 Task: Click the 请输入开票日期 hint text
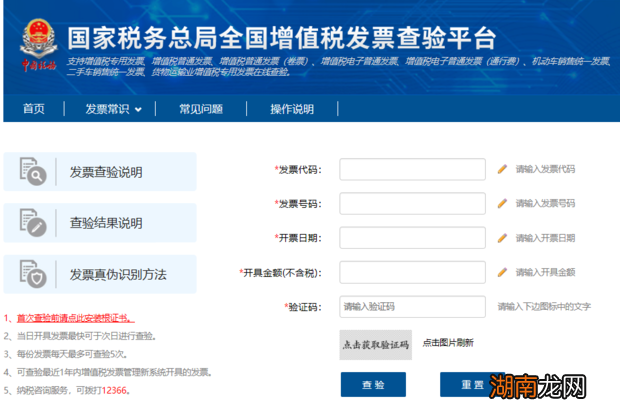click(x=545, y=238)
